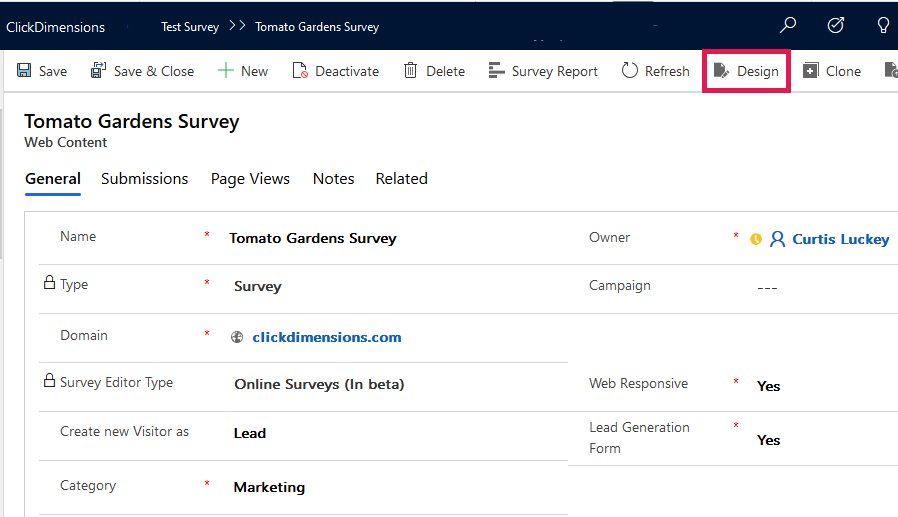The height and width of the screenshot is (517, 898).
Task: Click the Deactivate document icon
Action: click(x=300, y=70)
